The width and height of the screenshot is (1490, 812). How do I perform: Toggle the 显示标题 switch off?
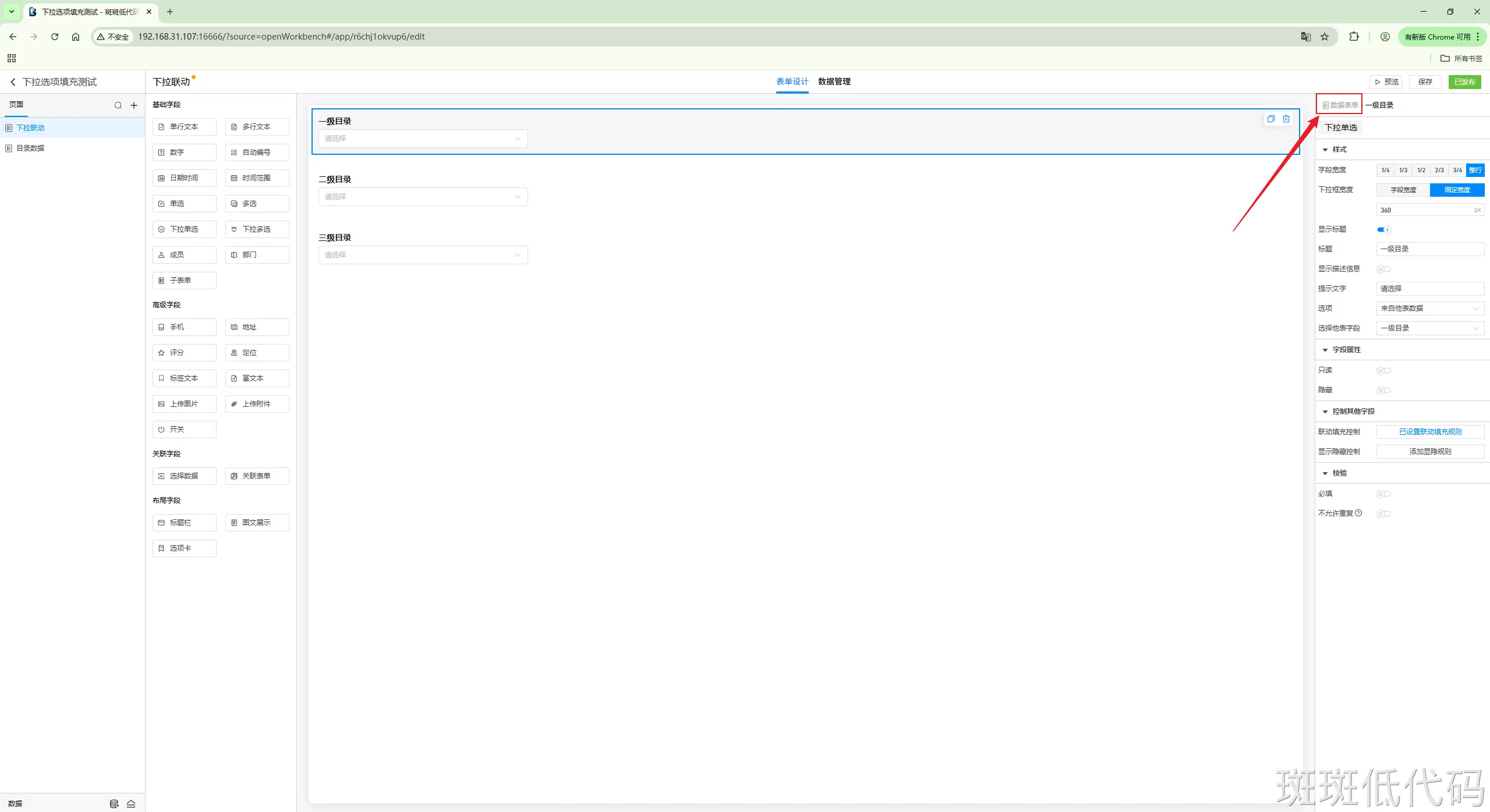tap(1383, 229)
